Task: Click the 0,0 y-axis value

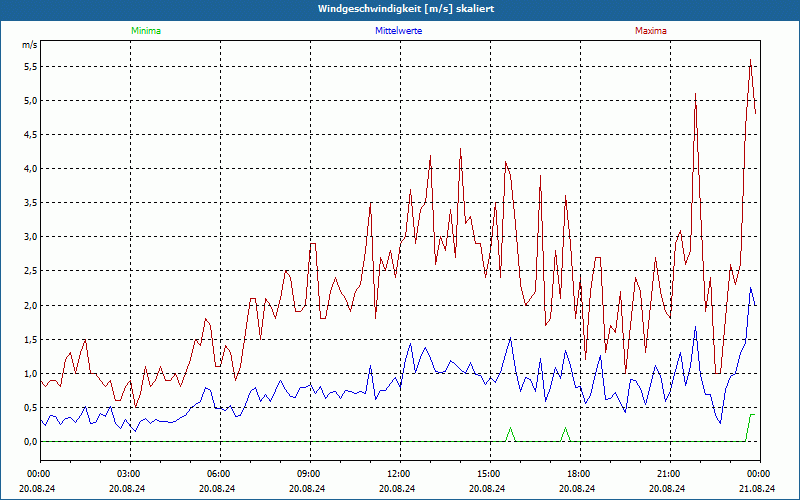Action: point(31,442)
